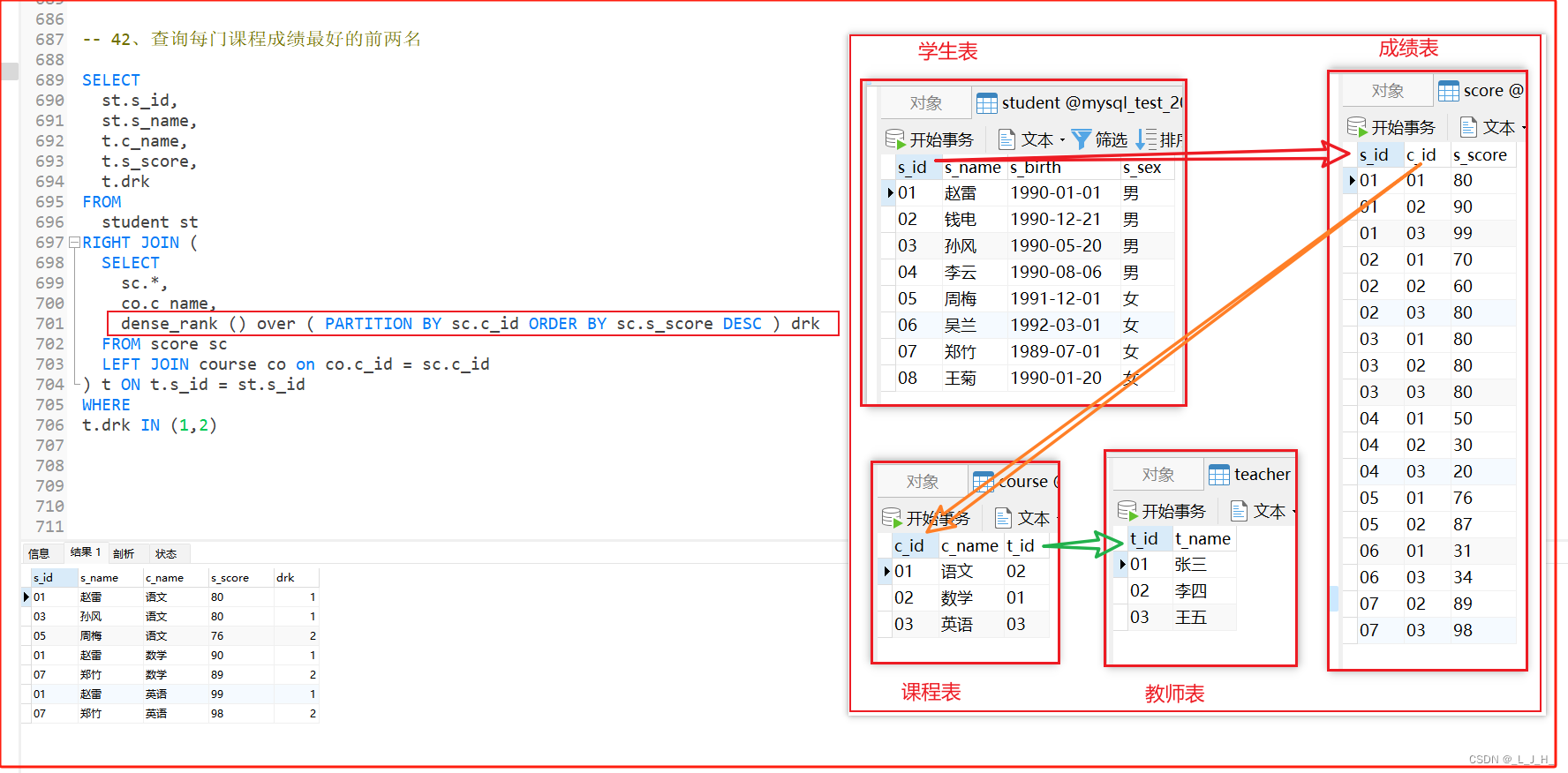Open the 文本 dropdown arrow in course window
The width and height of the screenshot is (1568, 773).
1057,519
